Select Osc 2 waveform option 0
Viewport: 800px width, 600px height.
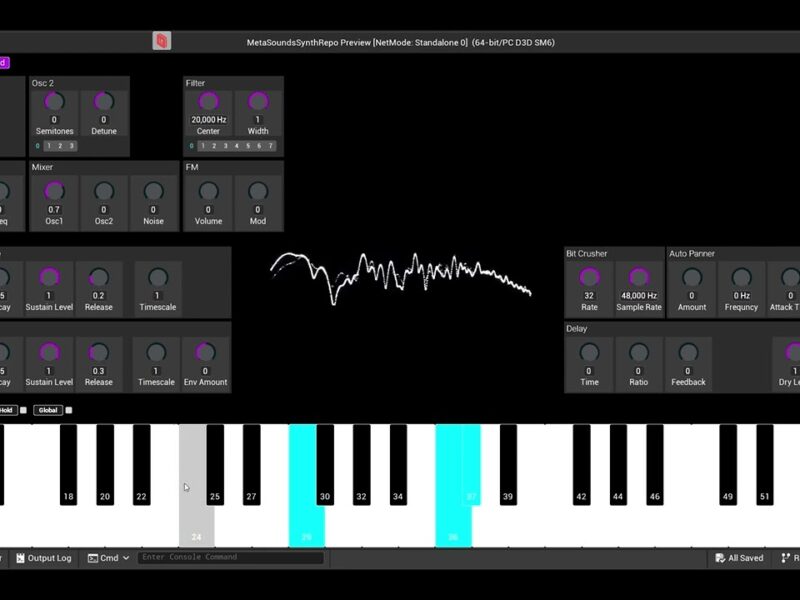(x=37, y=146)
